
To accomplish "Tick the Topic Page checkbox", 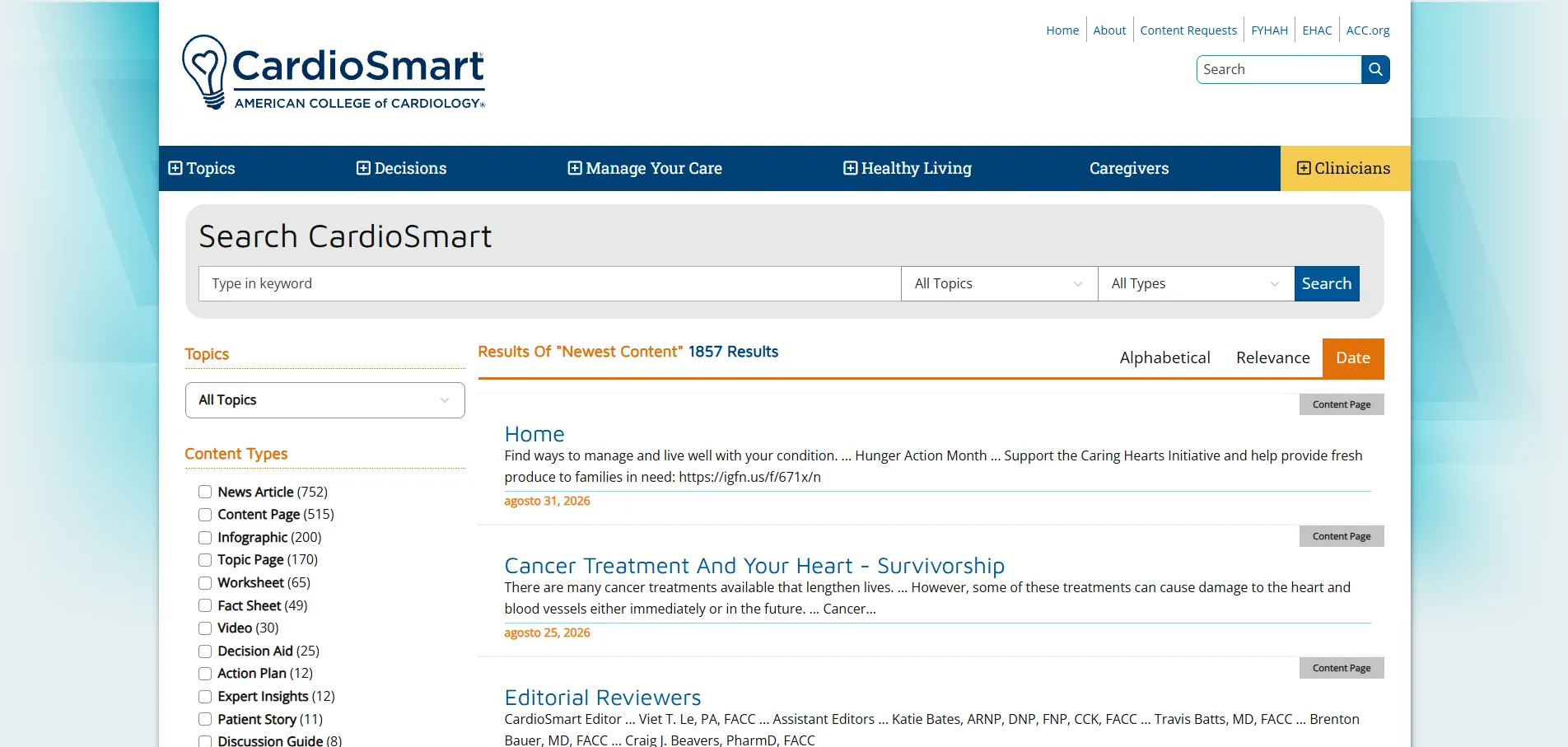I will pos(205,560).
